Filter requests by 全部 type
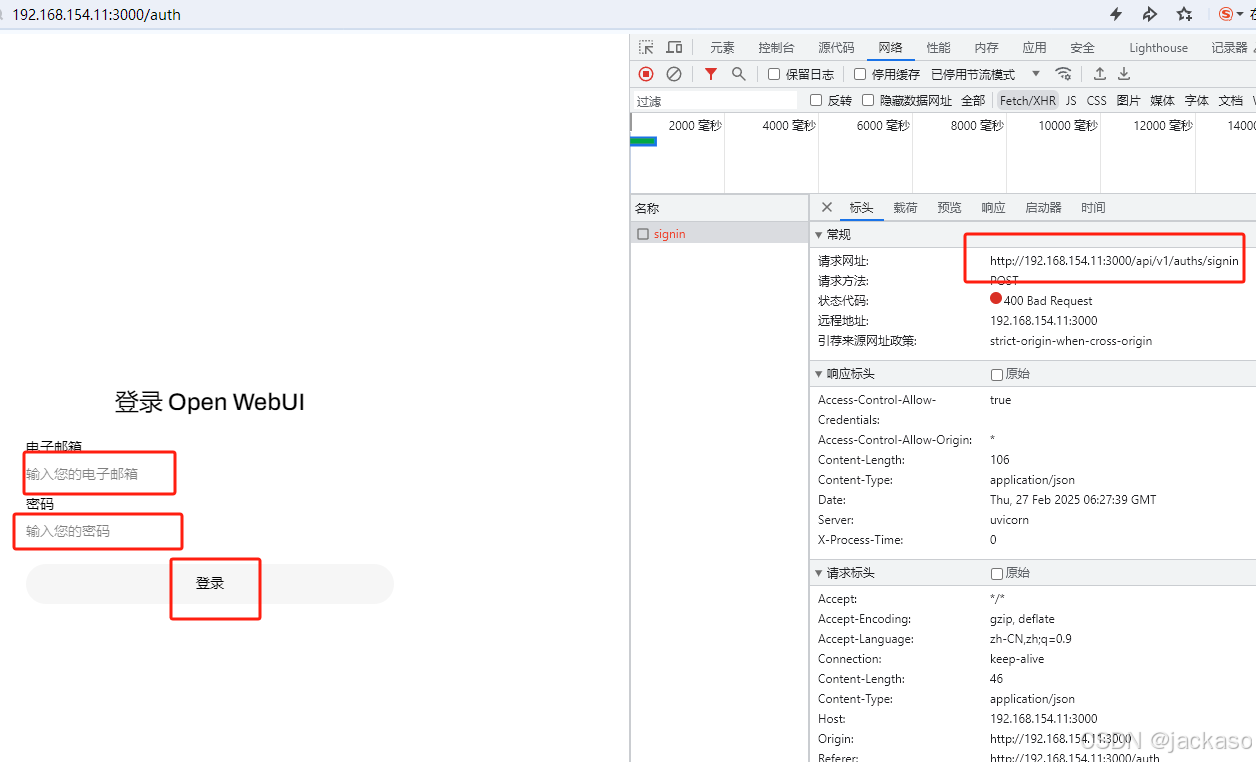 tap(973, 100)
